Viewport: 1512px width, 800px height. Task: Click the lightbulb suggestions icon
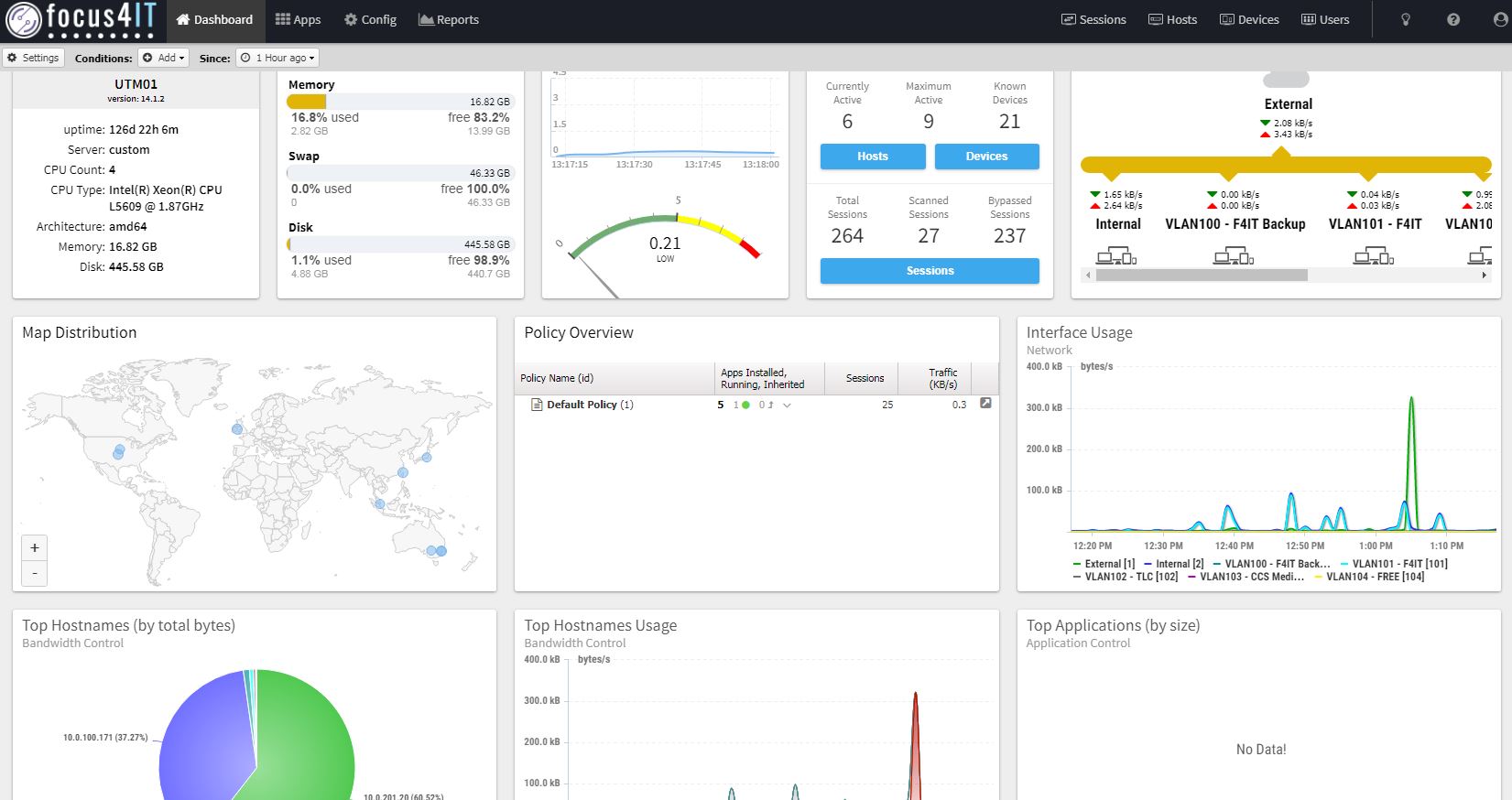(1406, 20)
